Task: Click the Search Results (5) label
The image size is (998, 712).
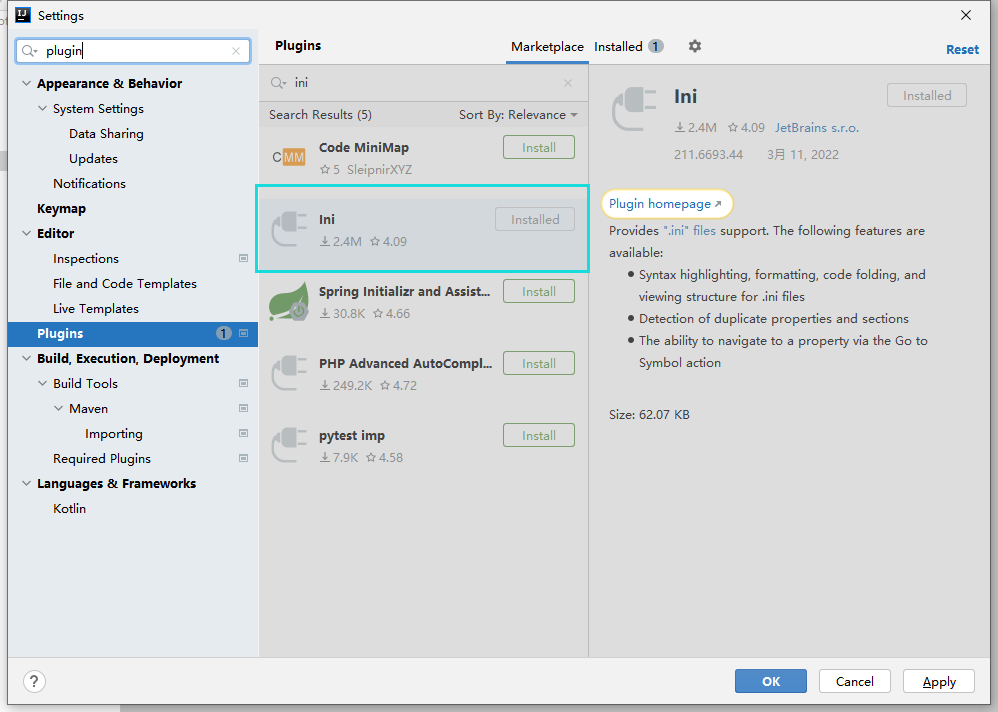Action: 320,115
